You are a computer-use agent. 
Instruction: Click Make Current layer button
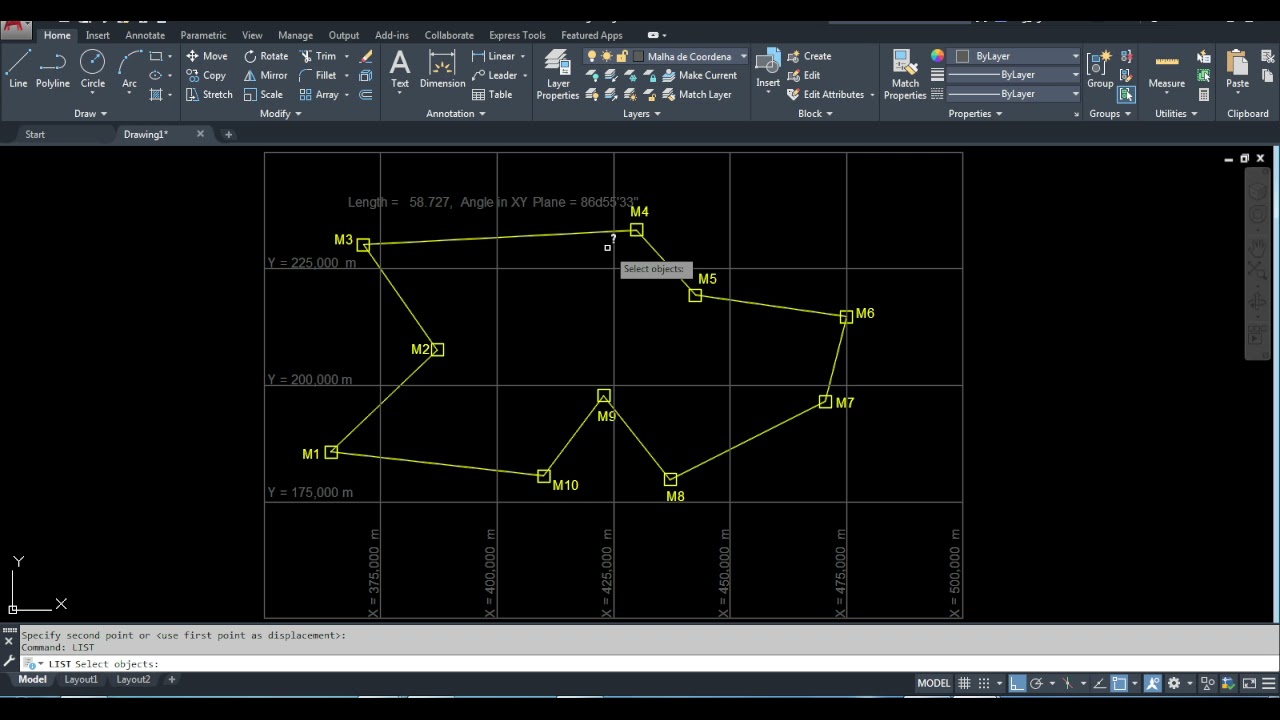[x=699, y=75]
